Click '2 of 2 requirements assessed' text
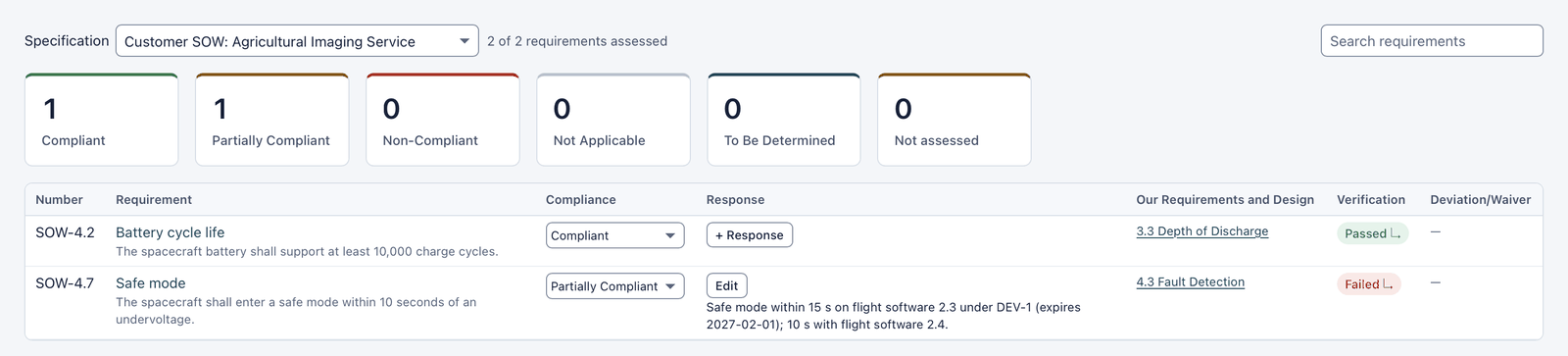 (577, 41)
